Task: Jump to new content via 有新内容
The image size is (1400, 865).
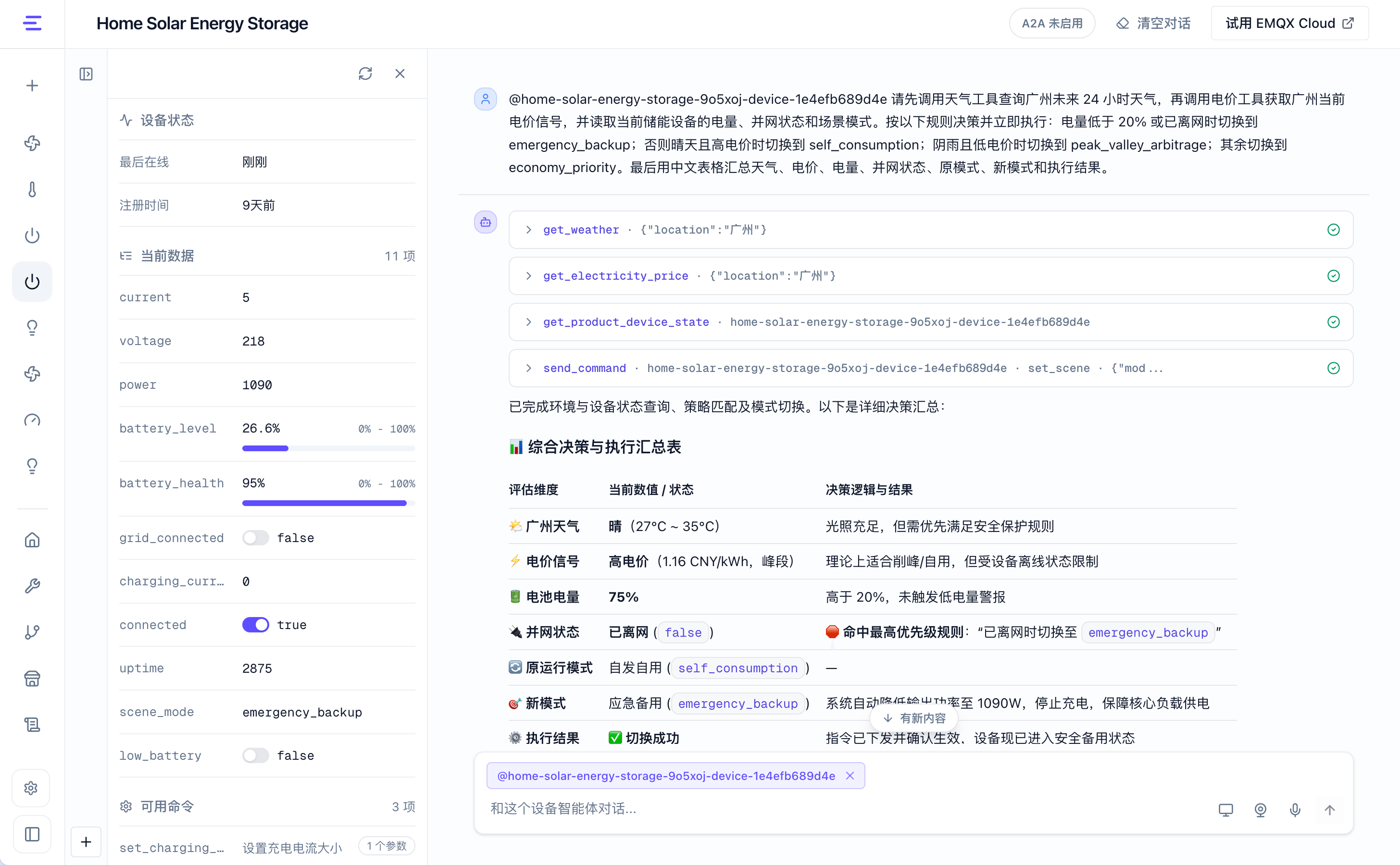Action: [x=914, y=718]
